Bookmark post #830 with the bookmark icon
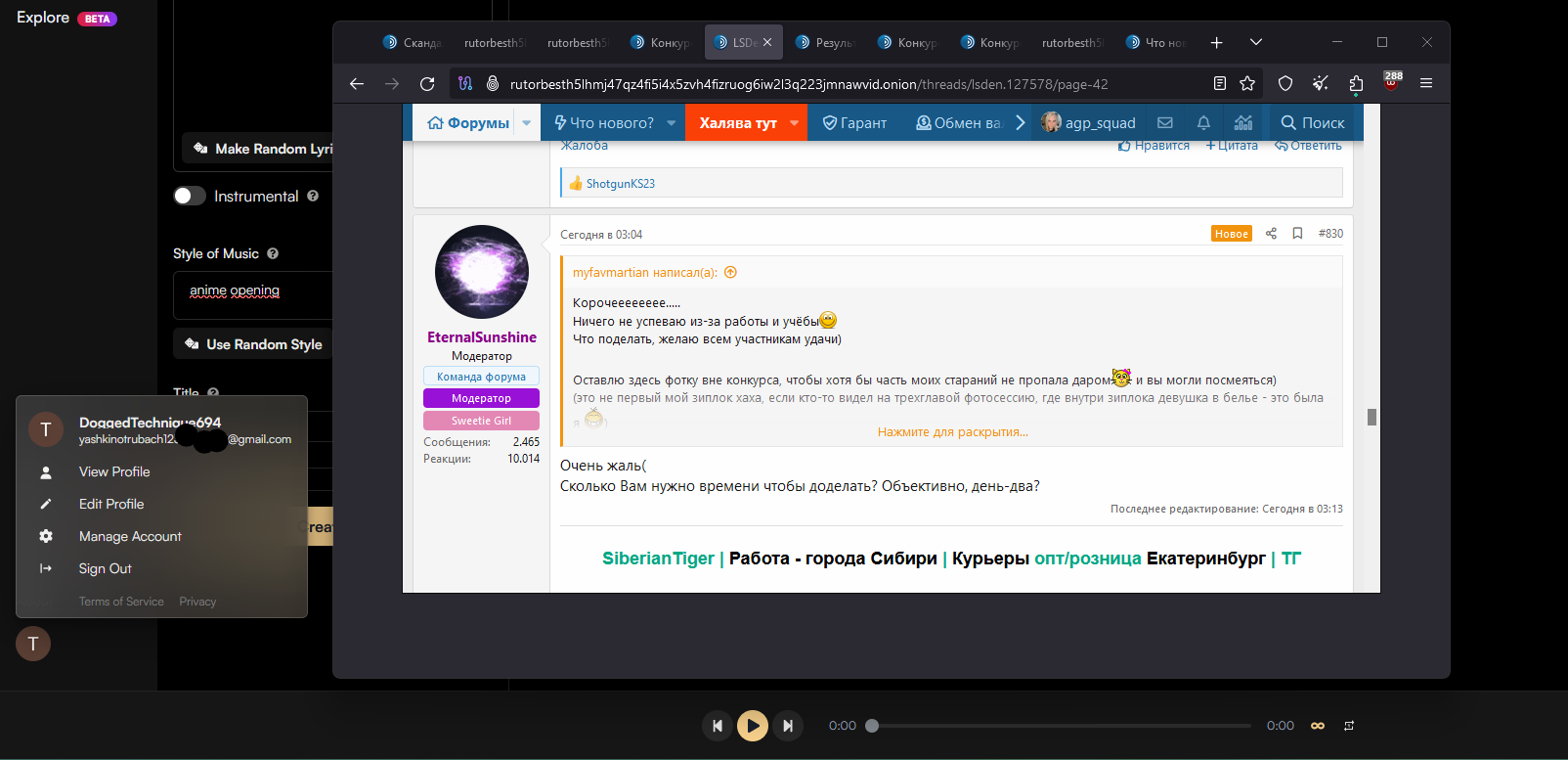This screenshot has height=760, width=1568. point(1297,234)
